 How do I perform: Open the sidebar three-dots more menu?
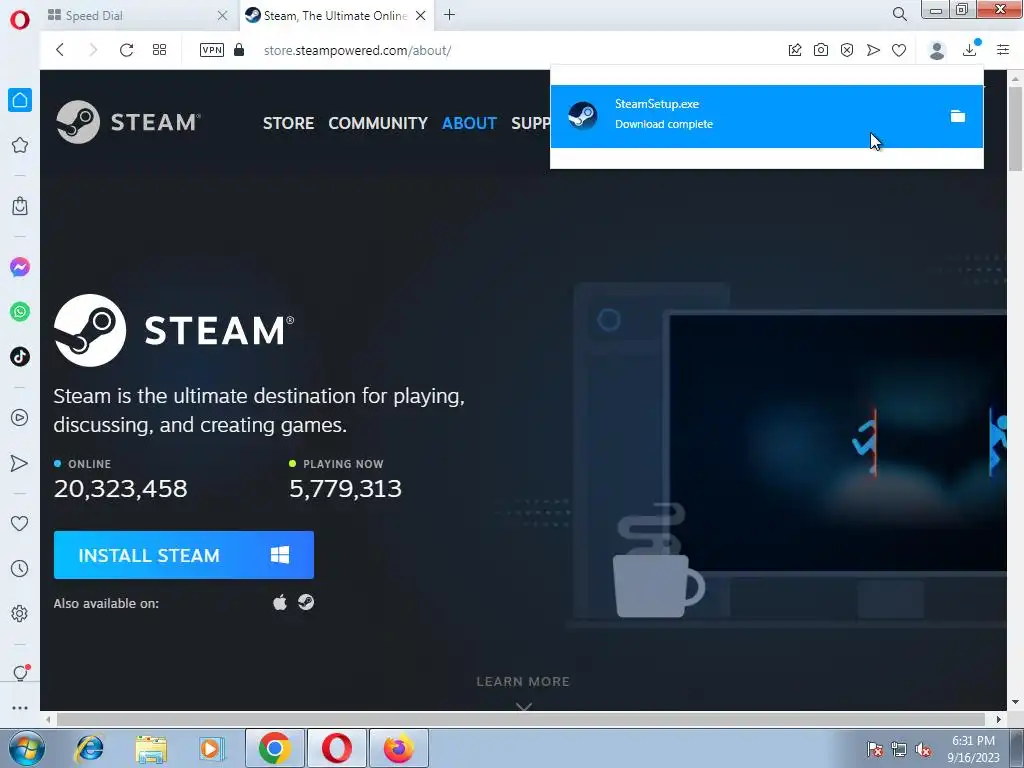click(x=20, y=708)
